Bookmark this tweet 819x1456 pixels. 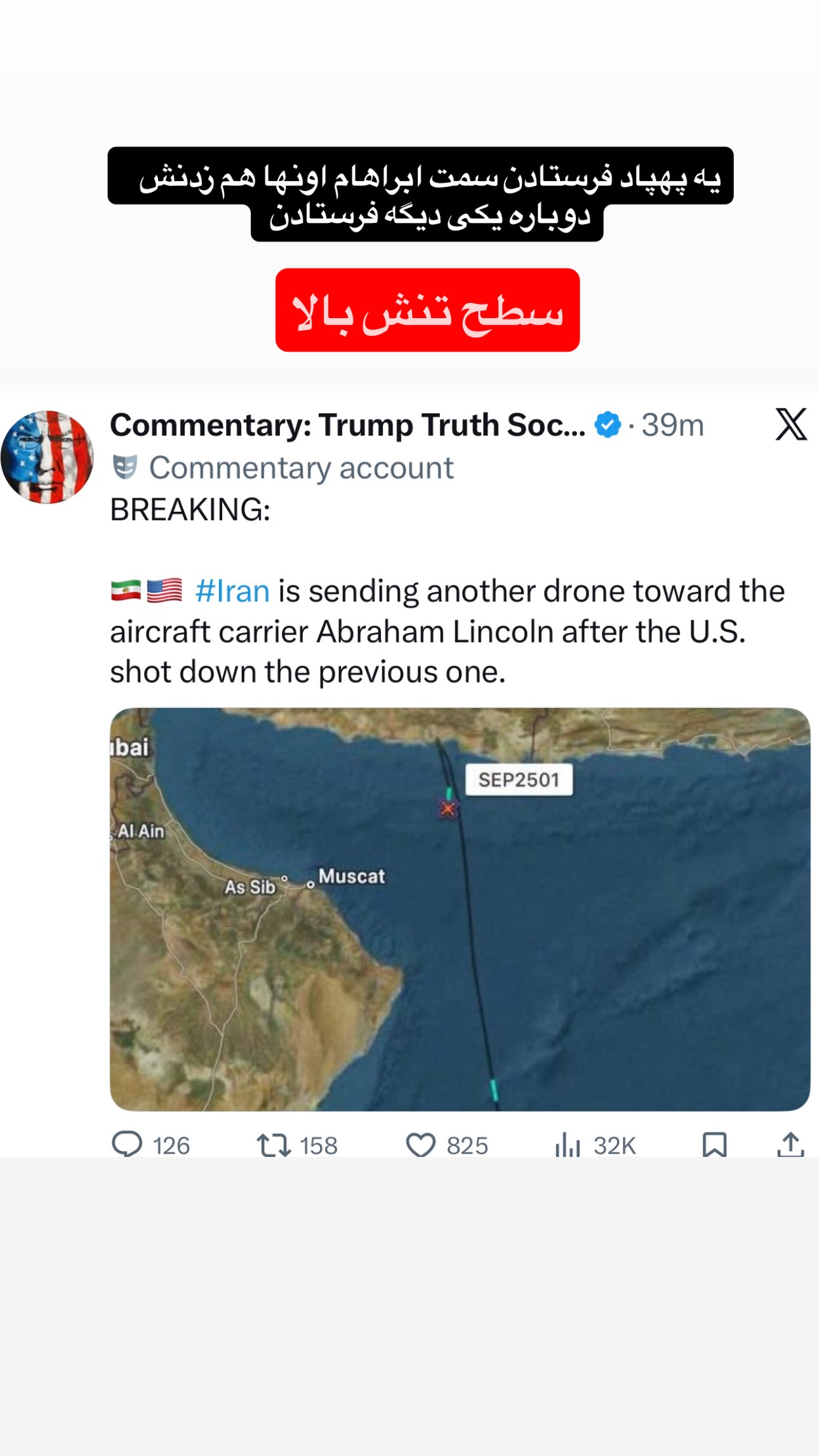[714, 1144]
